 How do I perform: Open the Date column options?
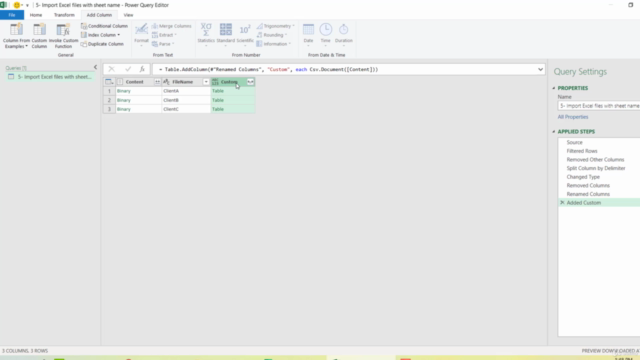coord(308,35)
